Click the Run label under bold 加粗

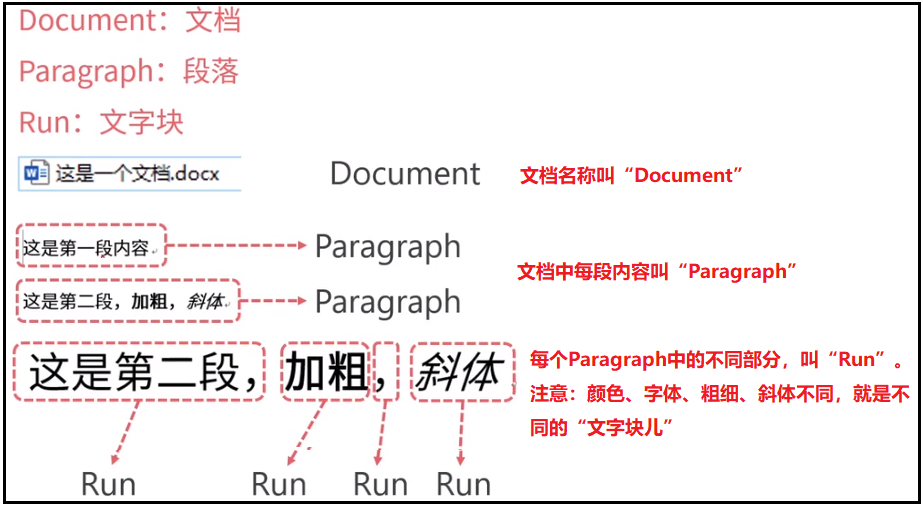tap(279, 485)
